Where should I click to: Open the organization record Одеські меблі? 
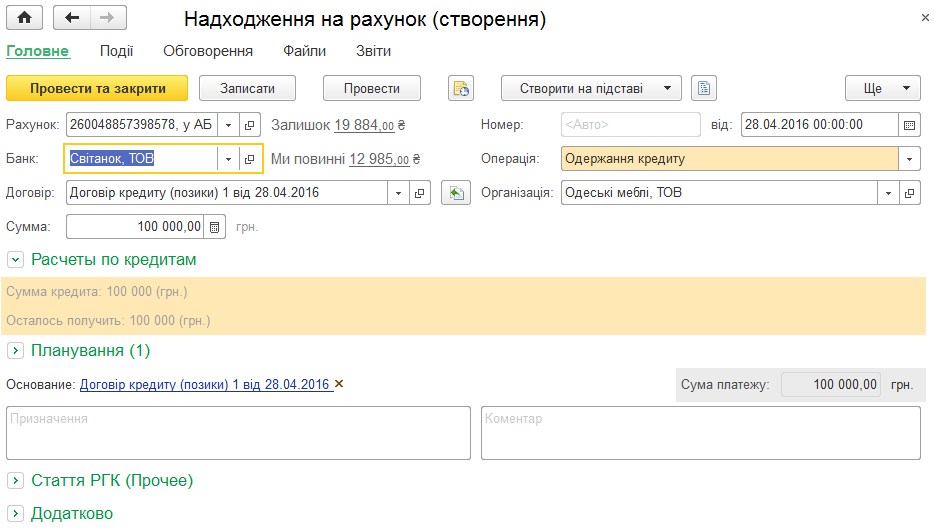pos(910,192)
